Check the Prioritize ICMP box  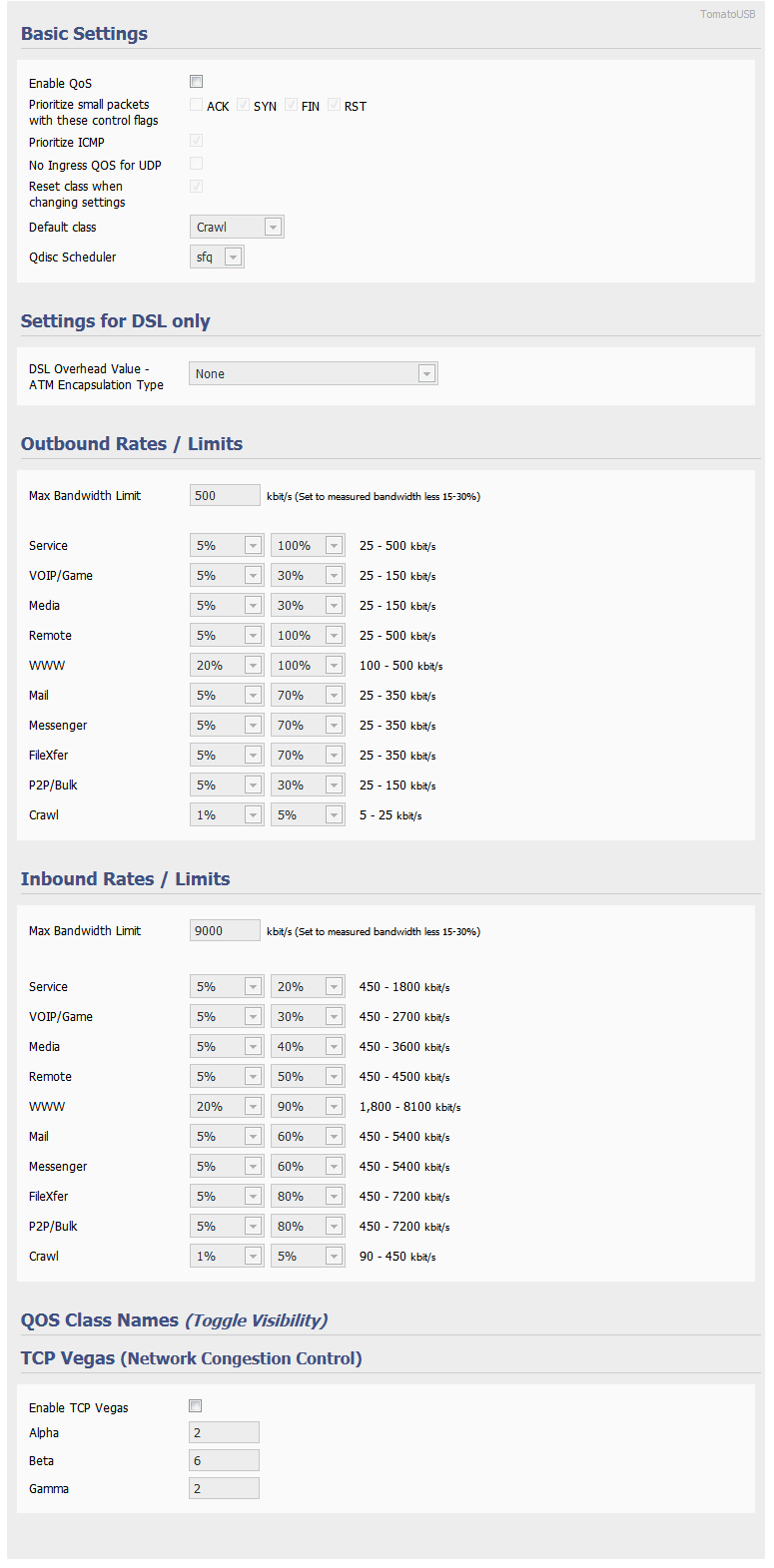(x=197, y=141)
